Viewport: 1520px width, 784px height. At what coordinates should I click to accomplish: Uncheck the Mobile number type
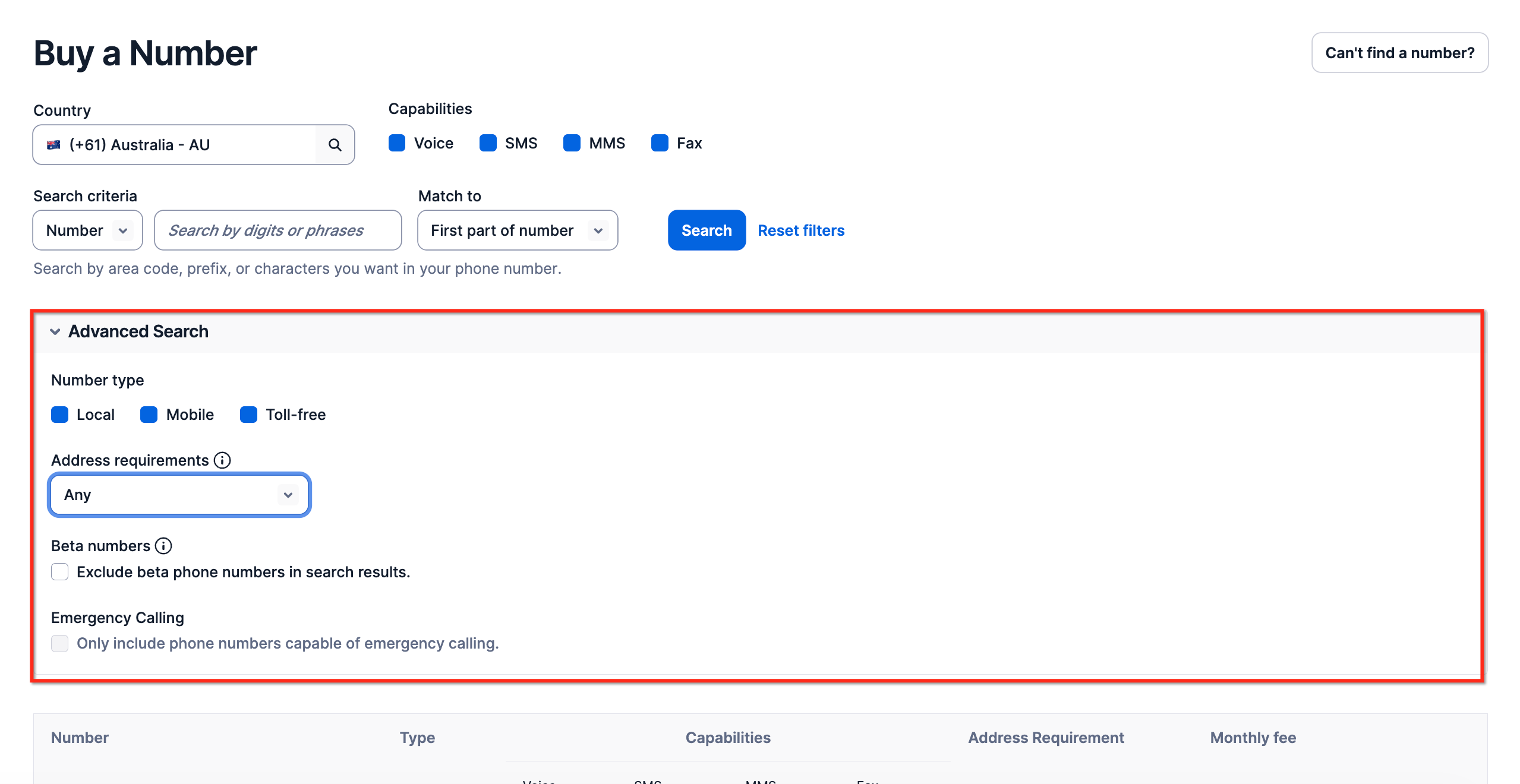(149, 415)
